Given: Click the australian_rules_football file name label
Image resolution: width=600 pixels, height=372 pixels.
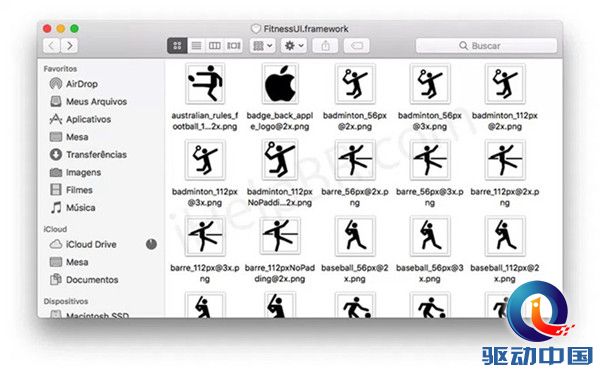Looking at the screenshot, I should click(x=205, y=121).
